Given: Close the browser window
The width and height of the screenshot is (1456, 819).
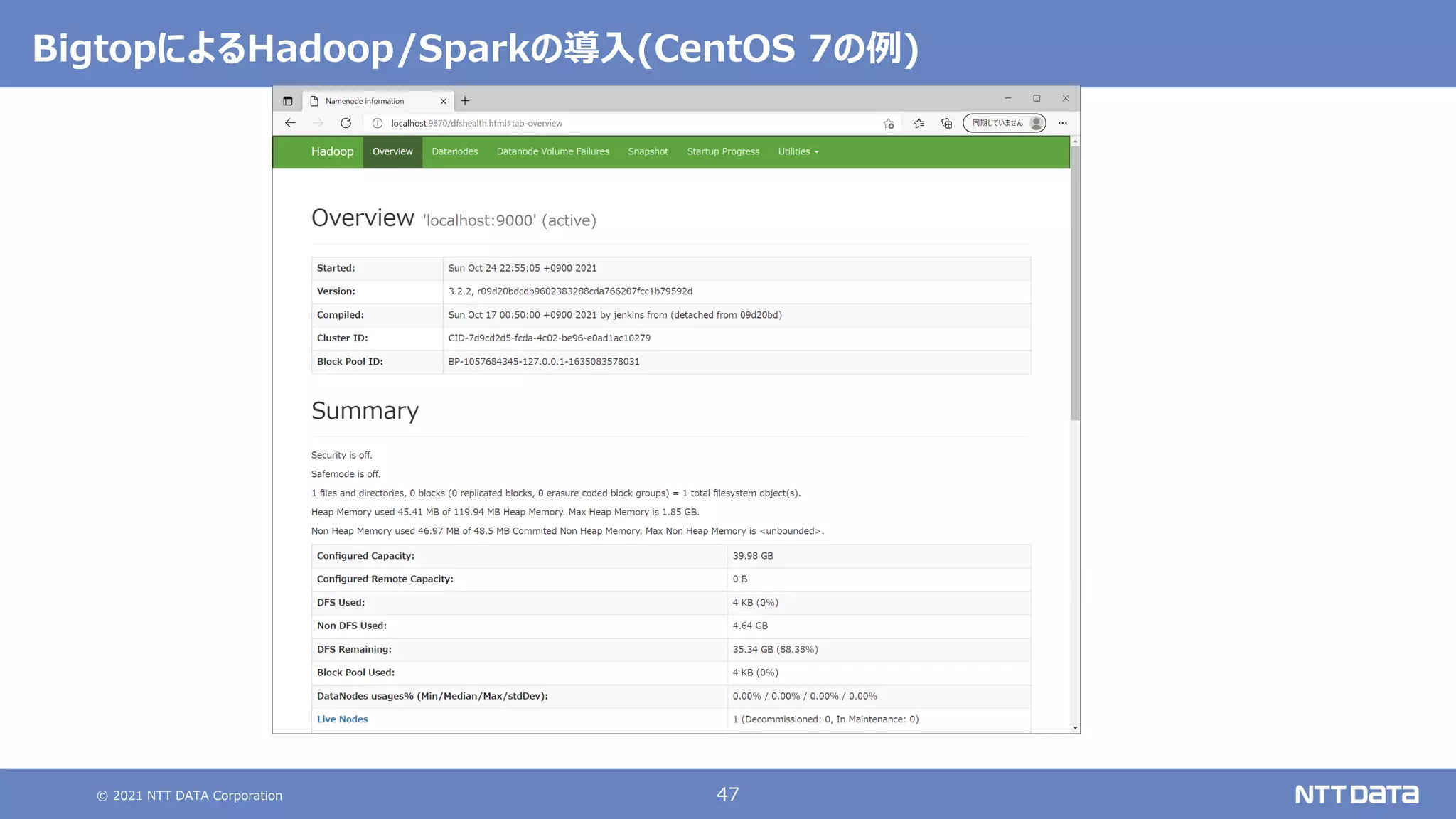Looking at the screenshot, I should 1066,98.
